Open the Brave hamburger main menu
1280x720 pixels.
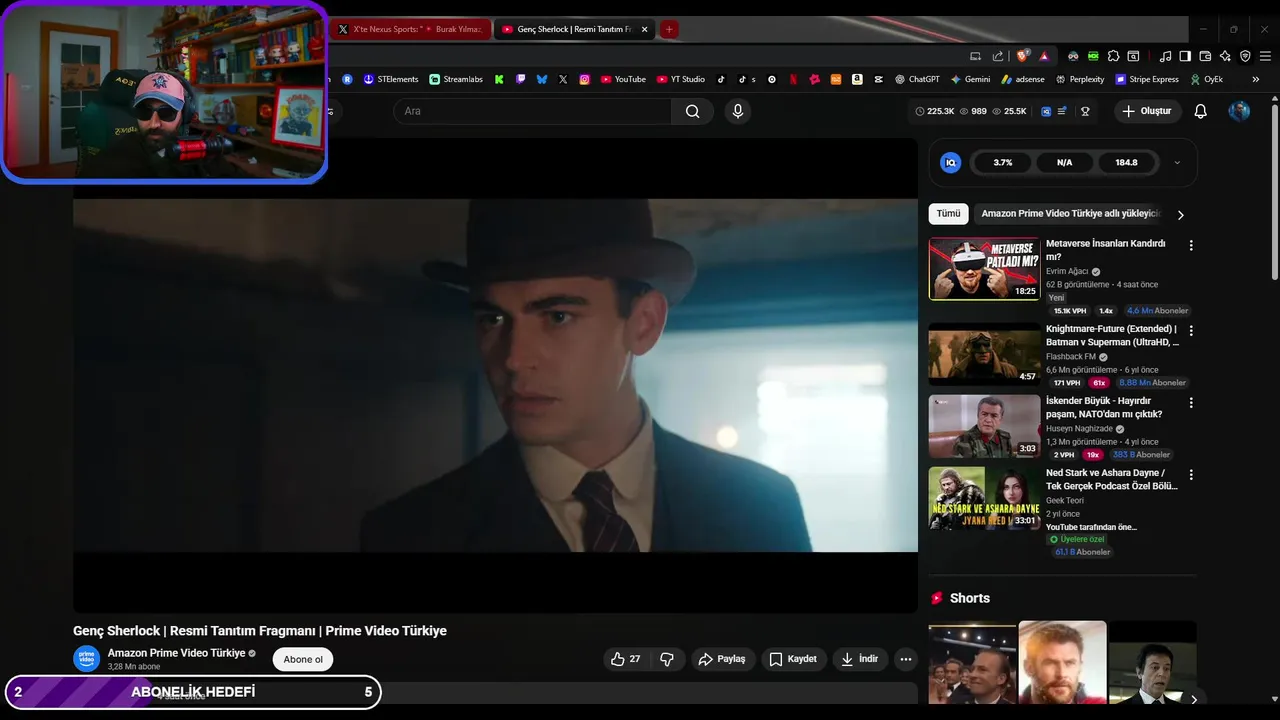tap(1265, 57)
